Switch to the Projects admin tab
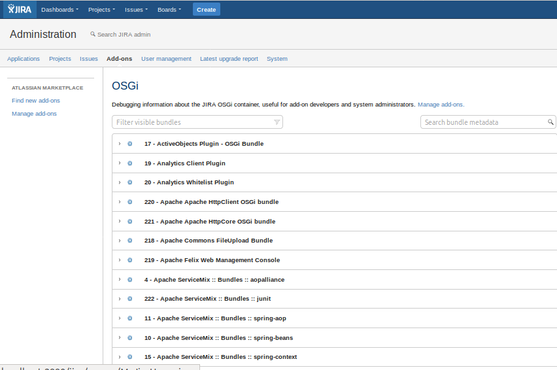 60,59
